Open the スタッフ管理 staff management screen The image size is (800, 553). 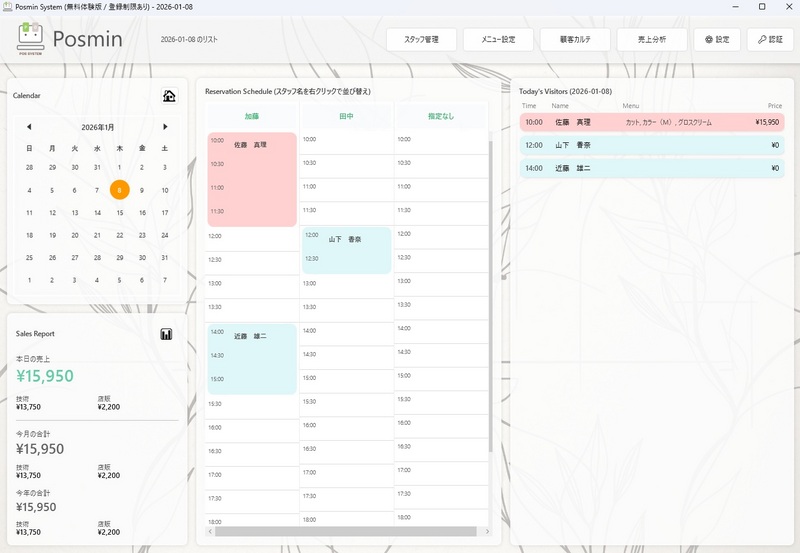(x=421, y=40)
